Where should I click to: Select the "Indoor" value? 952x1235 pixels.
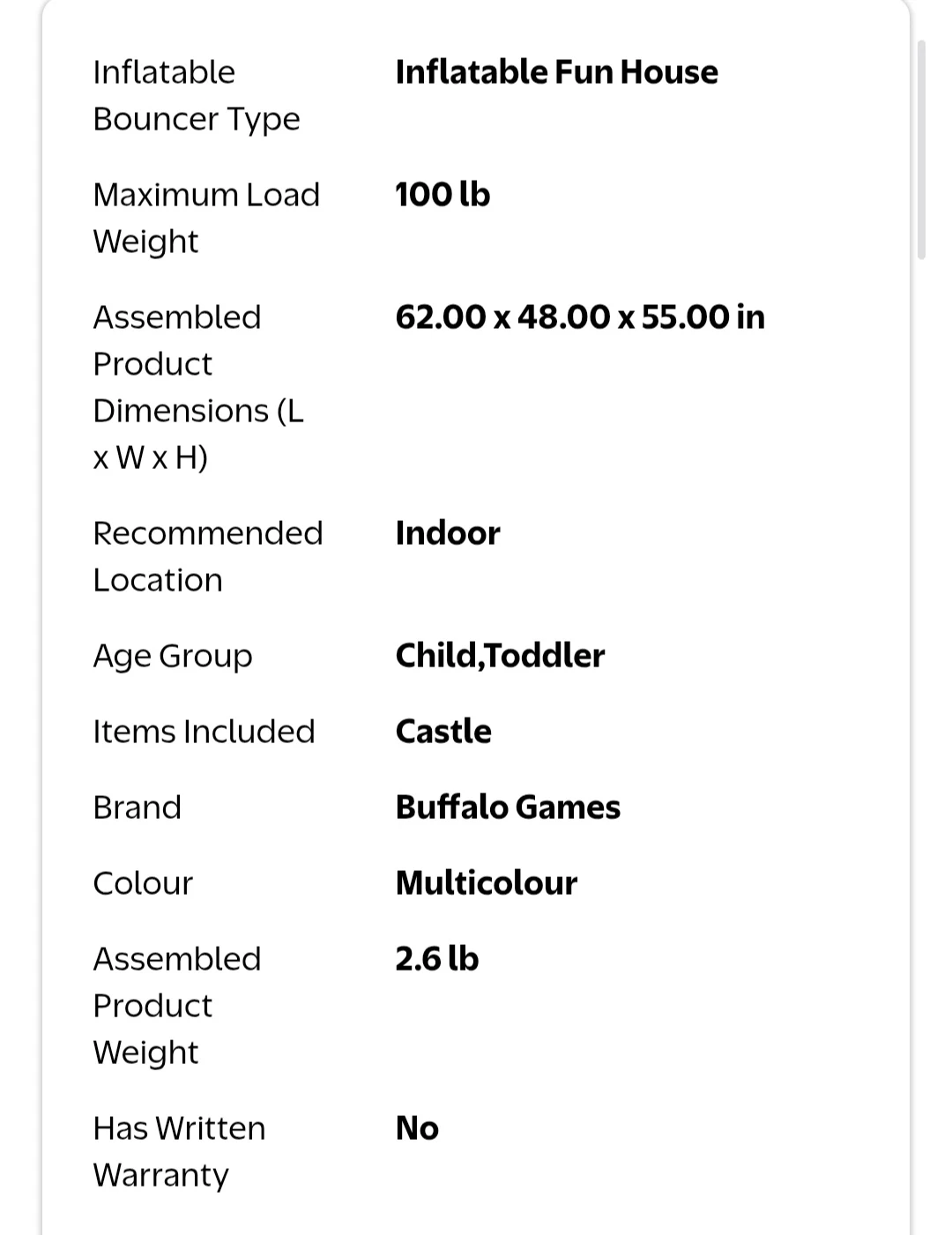coord(448,533)
